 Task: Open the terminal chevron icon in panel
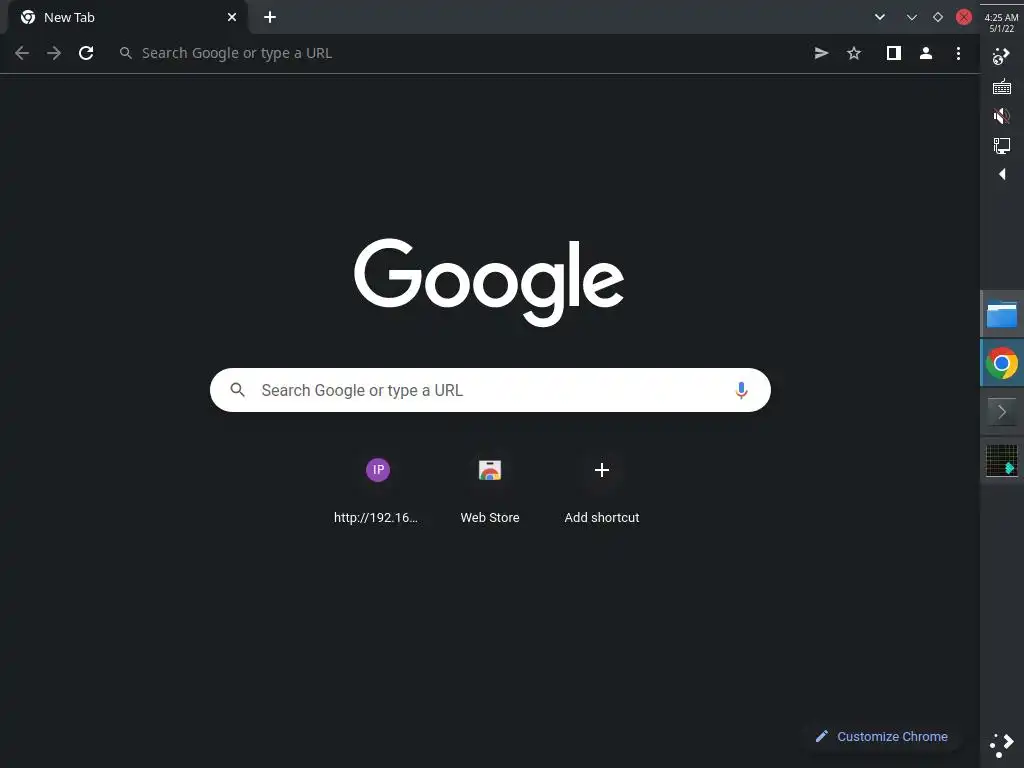click(x=1002, y=411)
